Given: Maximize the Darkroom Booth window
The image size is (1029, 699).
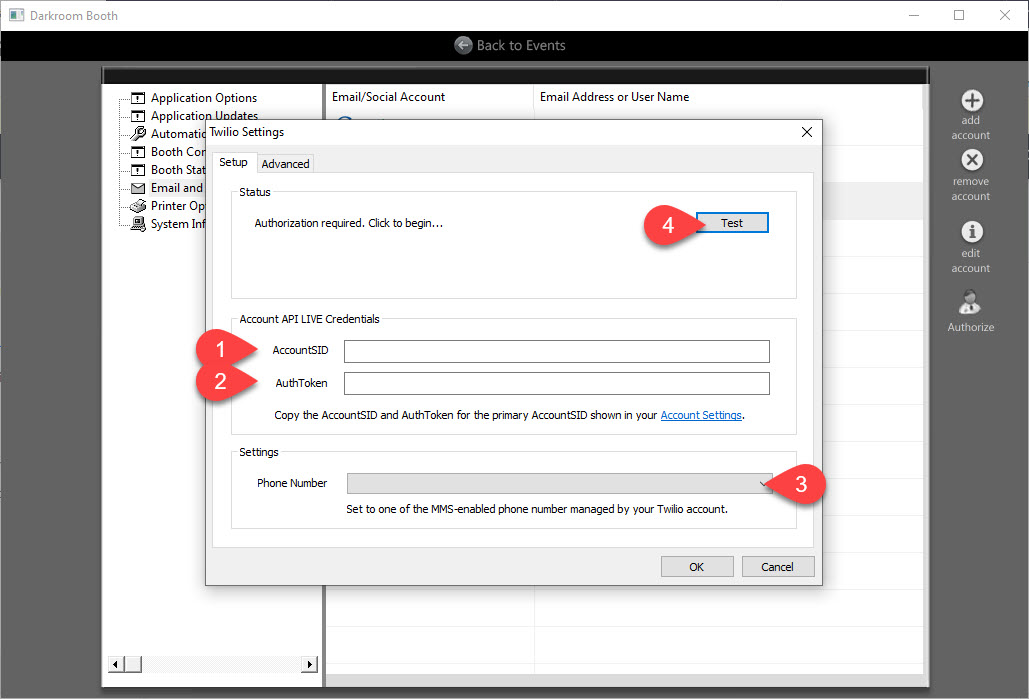Looking at the screenshot, I should (x=959, y=15).
